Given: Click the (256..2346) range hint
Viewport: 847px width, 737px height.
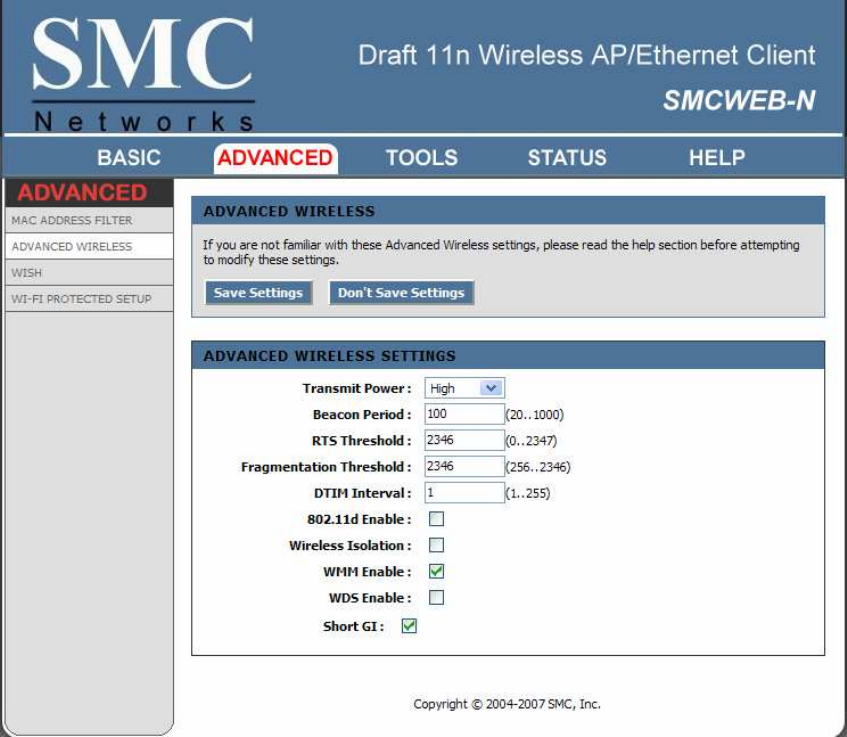Looking at the screenshot, I should pyautogui.click(x=538, y=467).
